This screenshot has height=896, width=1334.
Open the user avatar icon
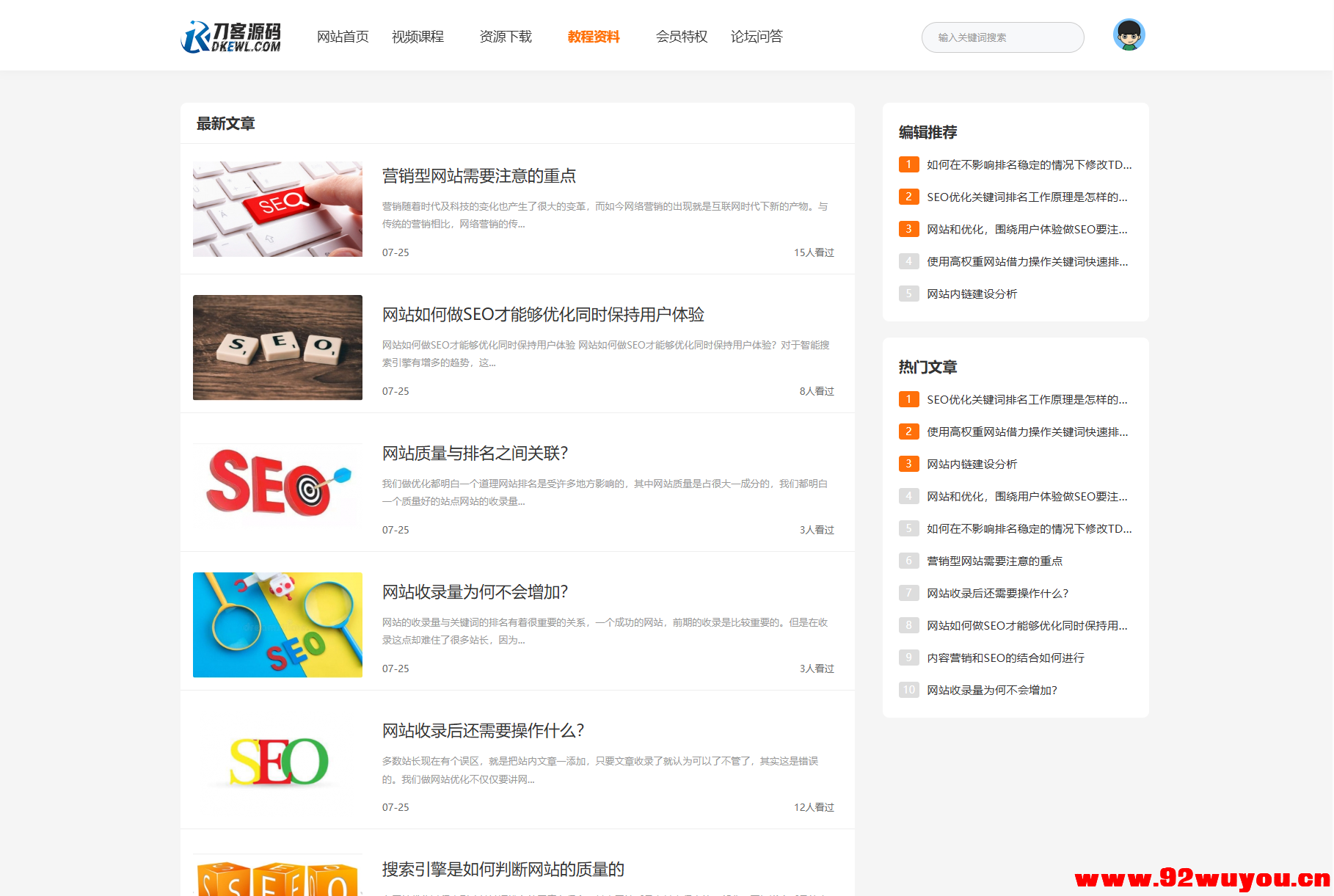point(1129,34)
